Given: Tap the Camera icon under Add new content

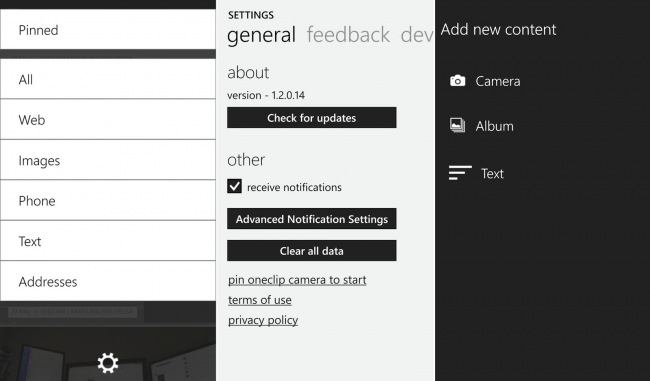Looking at the screenshot, I should coord(458,80).
